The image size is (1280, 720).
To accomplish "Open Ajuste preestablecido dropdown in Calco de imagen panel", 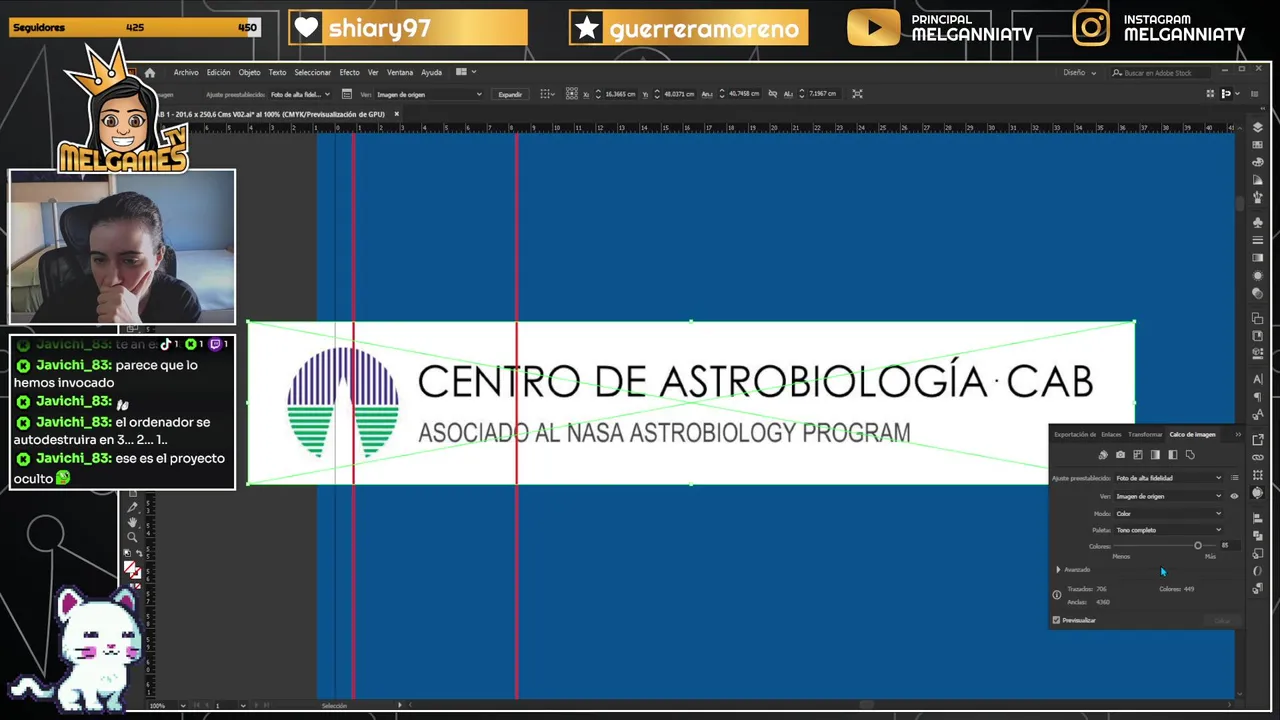I will tap(1168, 478).
